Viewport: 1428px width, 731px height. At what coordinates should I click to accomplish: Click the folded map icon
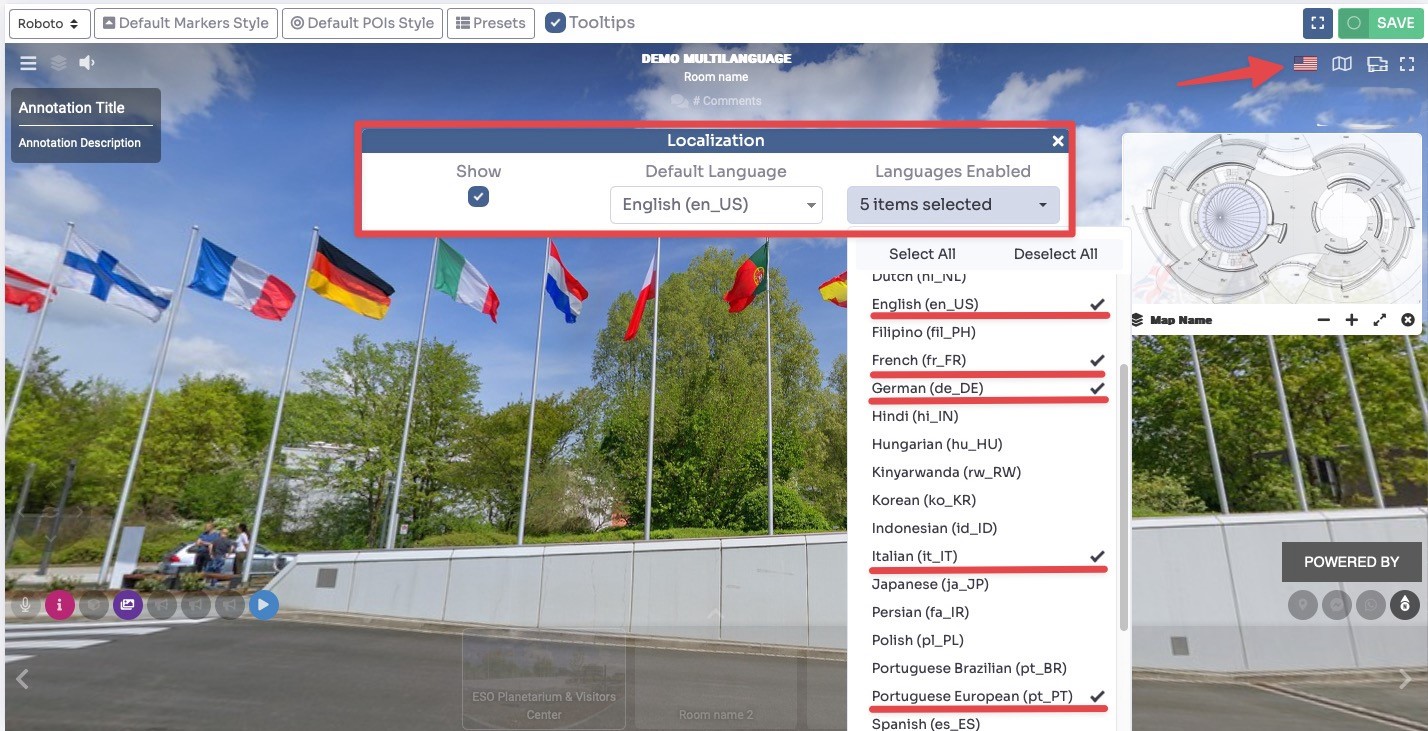pyautogui.click(x=1342, y=64)
